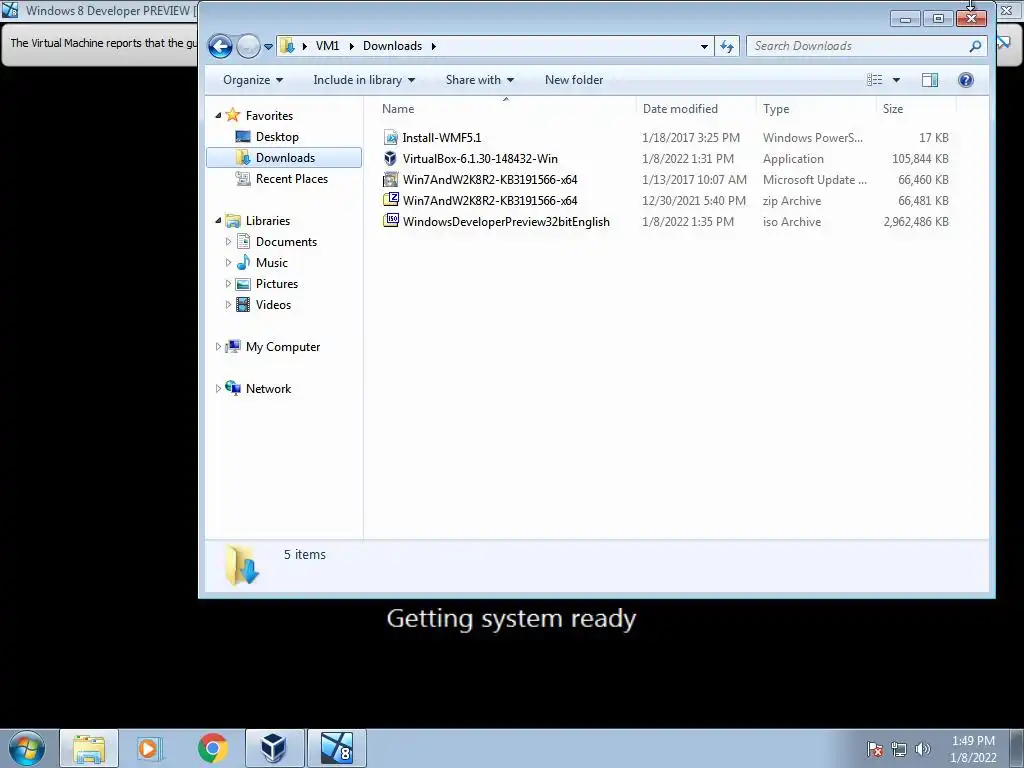Screen dimensions: 1024x768
Task: Select Downloads in Favorites
Action: coord(285,157)
